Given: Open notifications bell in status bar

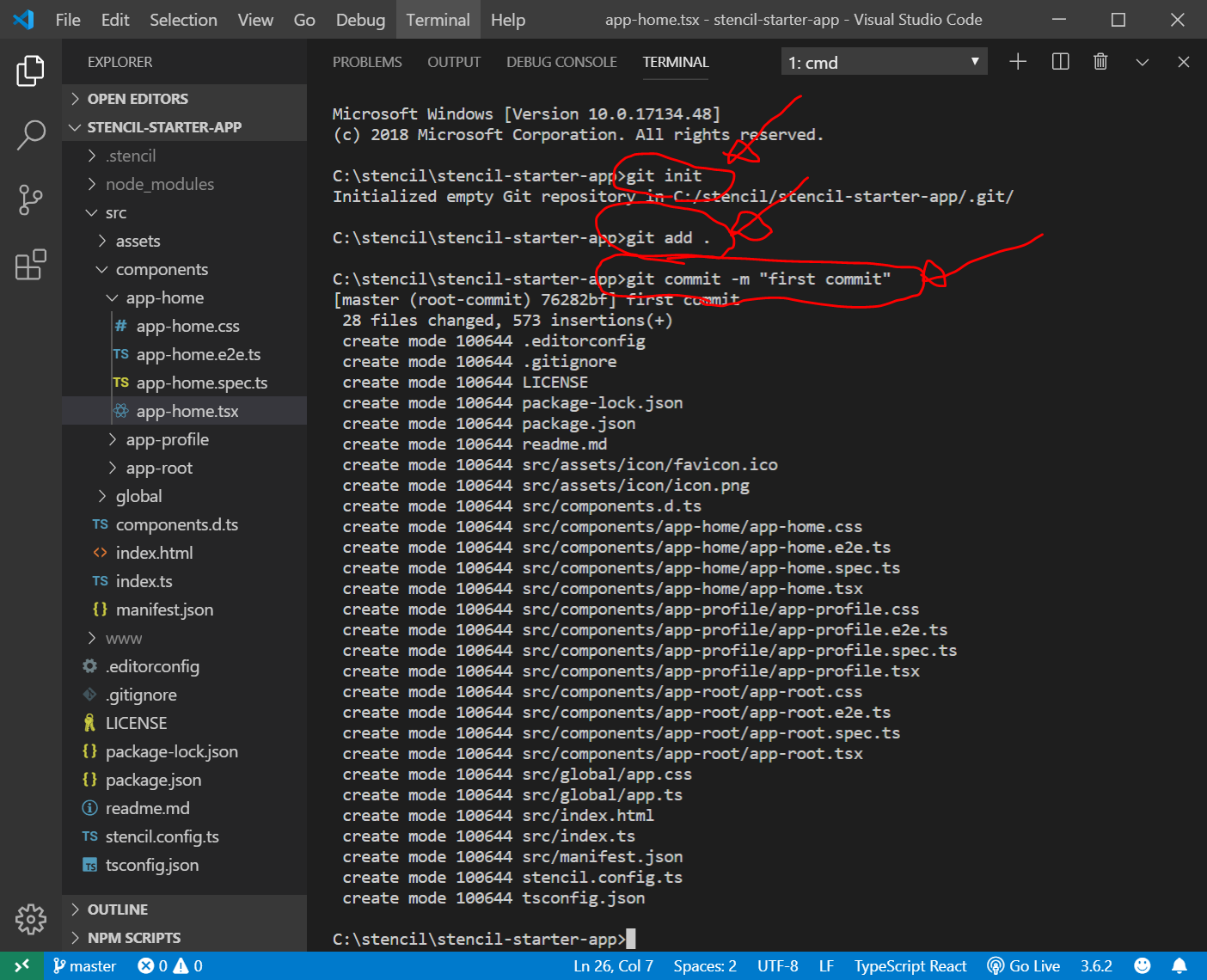Looking at the screenshot, I should pos(1179,965).
